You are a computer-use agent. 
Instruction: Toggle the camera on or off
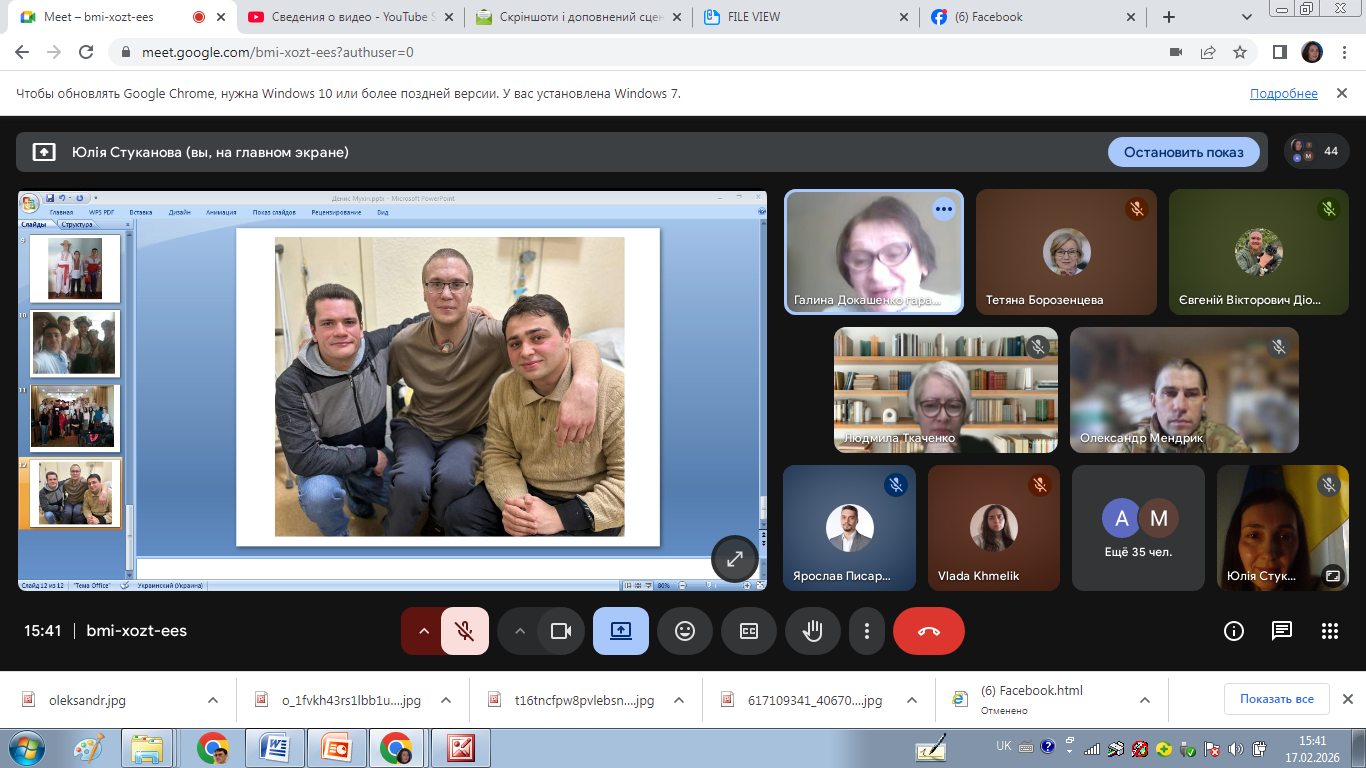point(560,631)
